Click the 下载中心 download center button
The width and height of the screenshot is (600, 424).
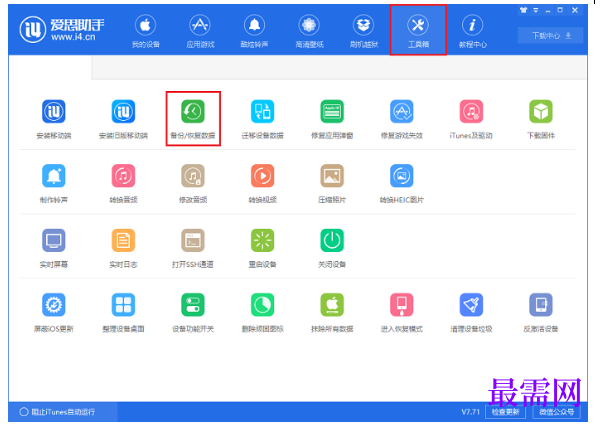pos(551,36)
